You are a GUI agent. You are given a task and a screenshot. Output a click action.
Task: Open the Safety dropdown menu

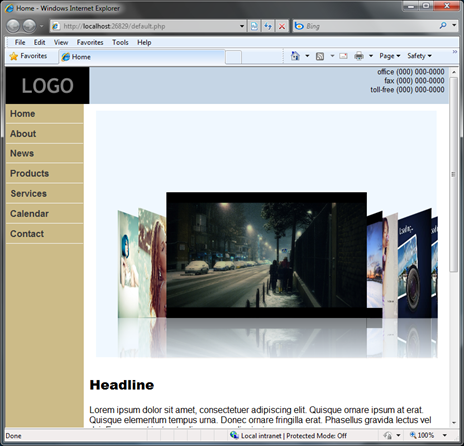[x=419, y=56]
